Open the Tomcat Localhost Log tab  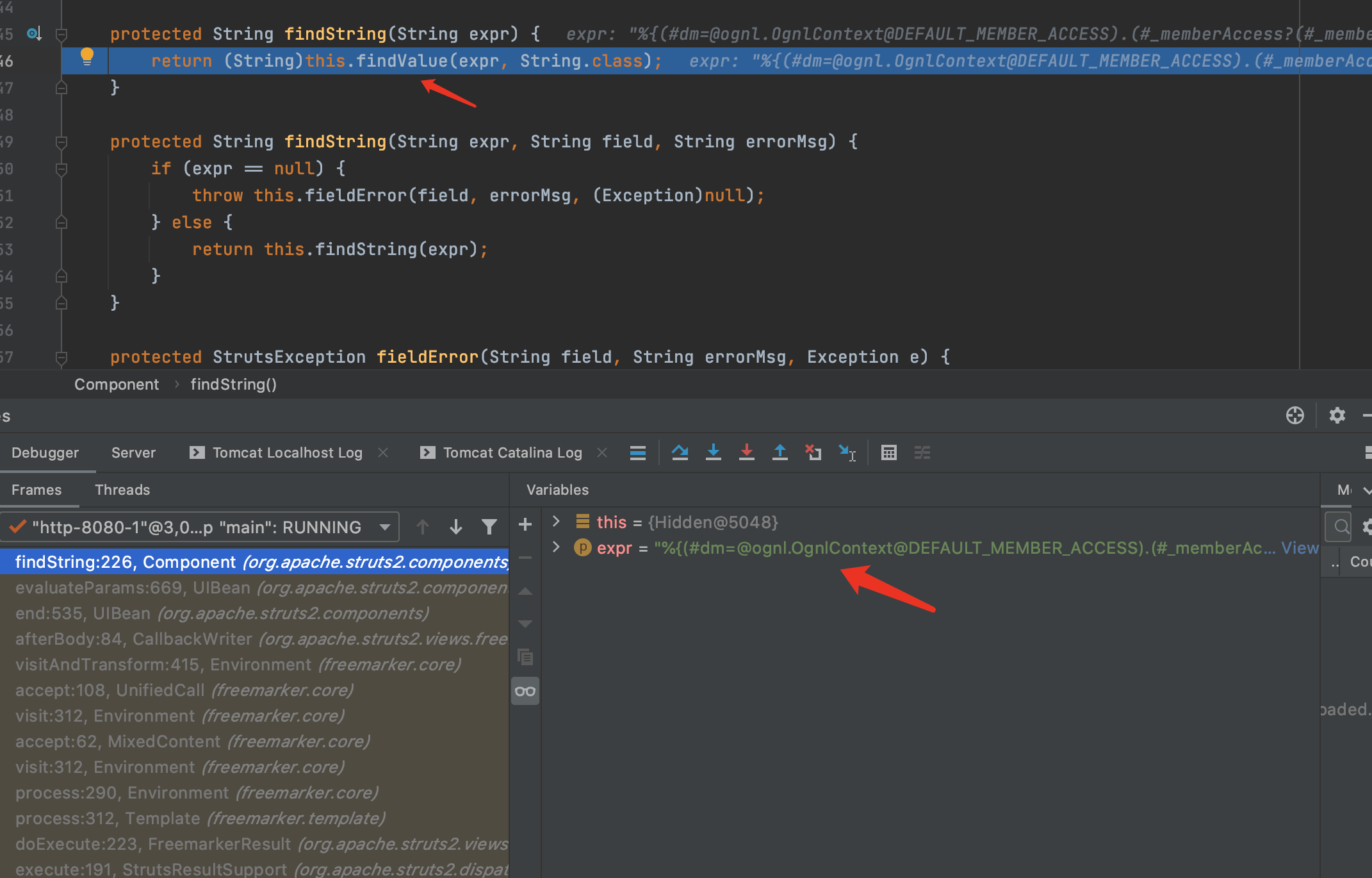276,452
